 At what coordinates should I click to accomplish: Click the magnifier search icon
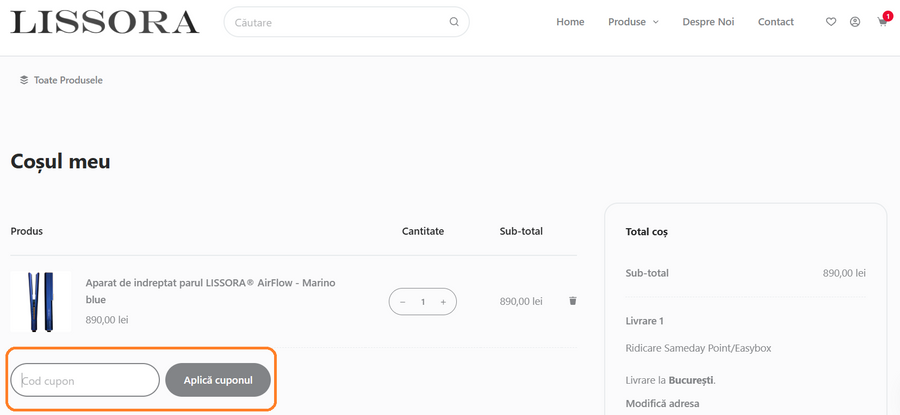tap(454, 22)
